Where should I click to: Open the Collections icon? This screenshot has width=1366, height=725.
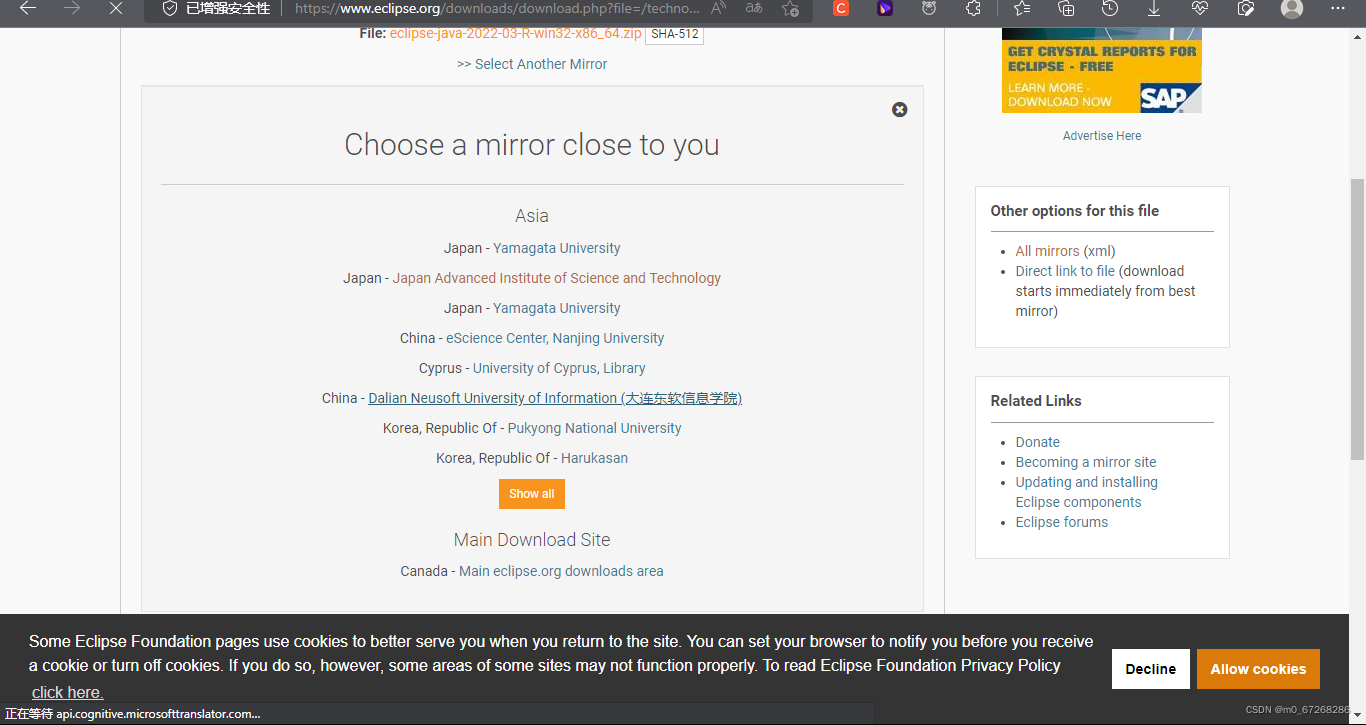tap(1066, 9)
